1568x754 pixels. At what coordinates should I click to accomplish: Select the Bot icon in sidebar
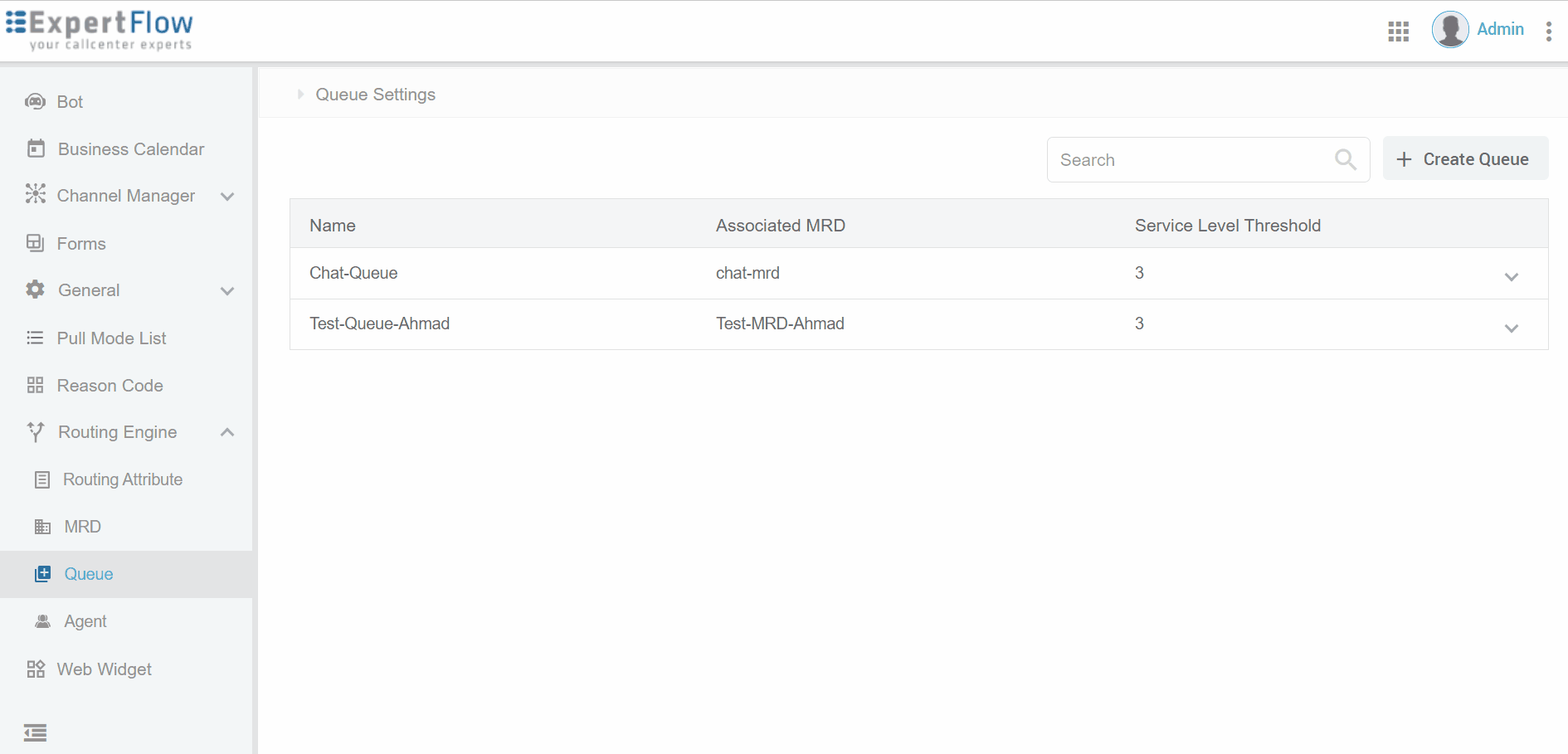pyautogui.click(x=35, y=101)
